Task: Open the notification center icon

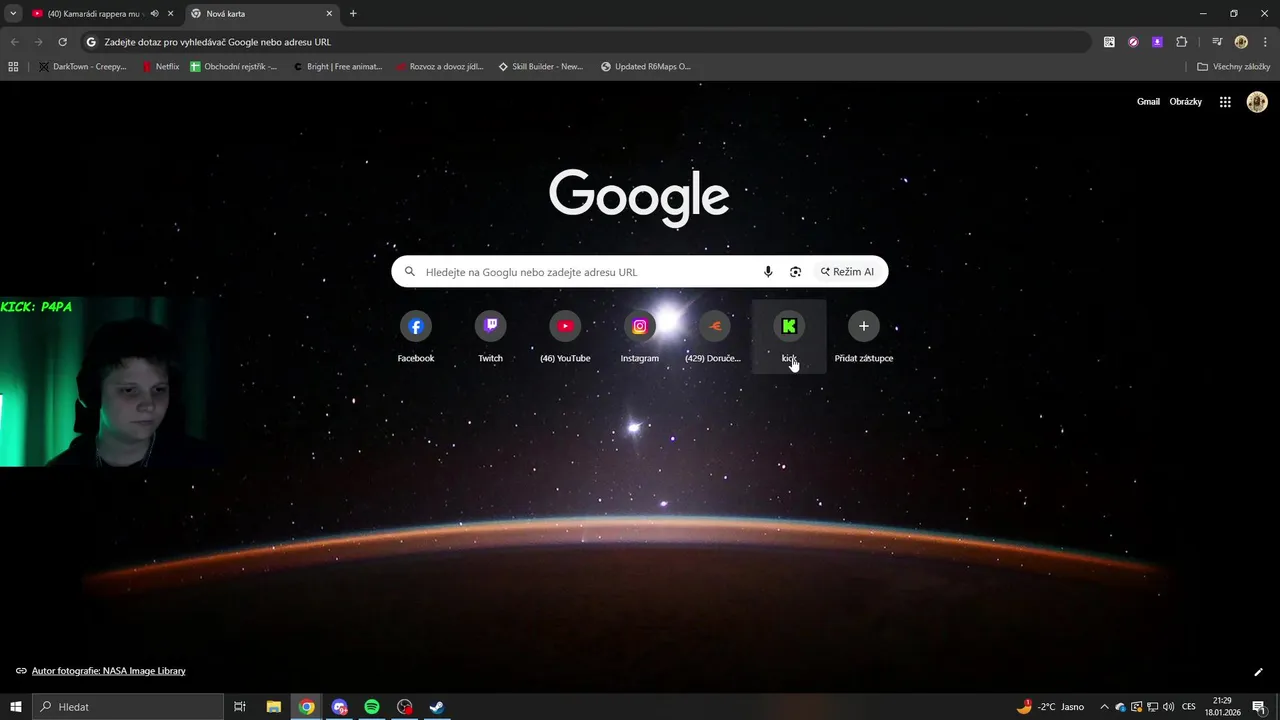Action: pos(1258,707)
